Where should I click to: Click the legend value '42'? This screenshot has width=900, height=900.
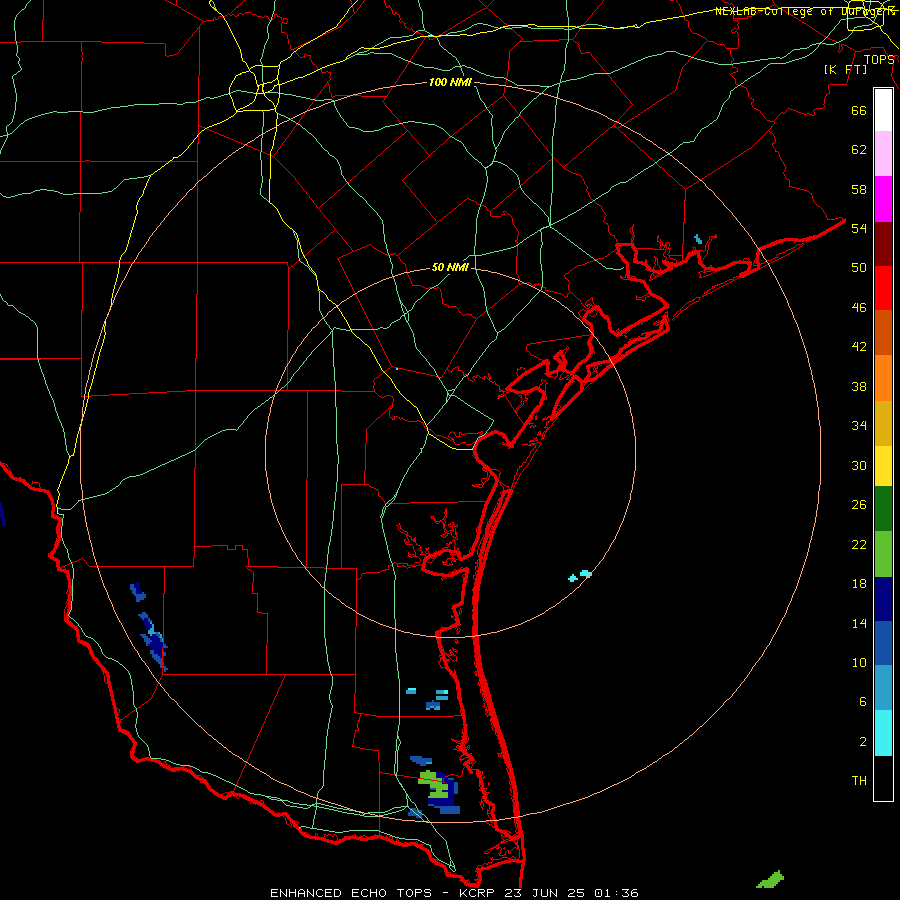(x=859, y=347)
